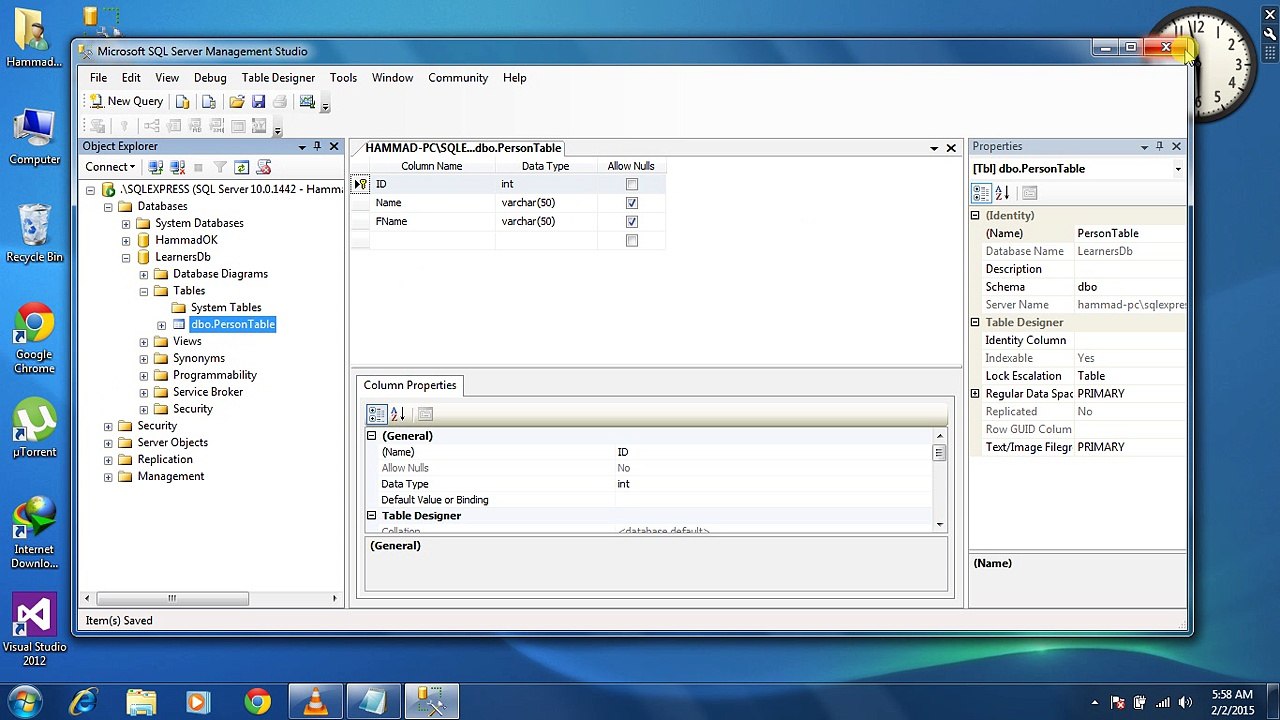The image size is (1280, 720).
Task: Expand the HammadOK database node
Action: click(x=126, y=241)
